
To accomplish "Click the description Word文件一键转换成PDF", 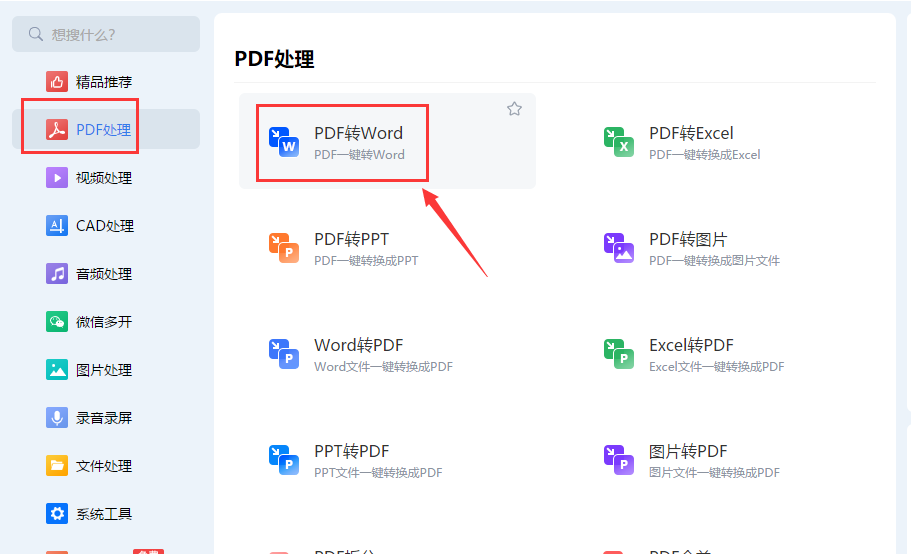I will tap(383, 367).
